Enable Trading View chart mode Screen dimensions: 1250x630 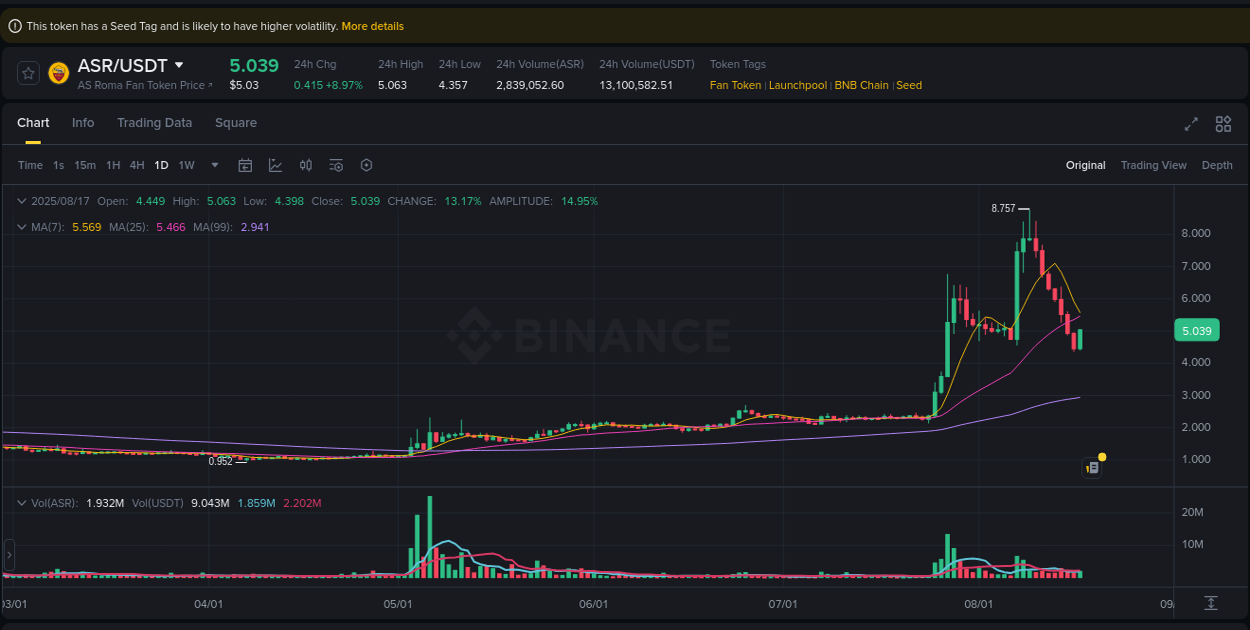(1153, 165)
